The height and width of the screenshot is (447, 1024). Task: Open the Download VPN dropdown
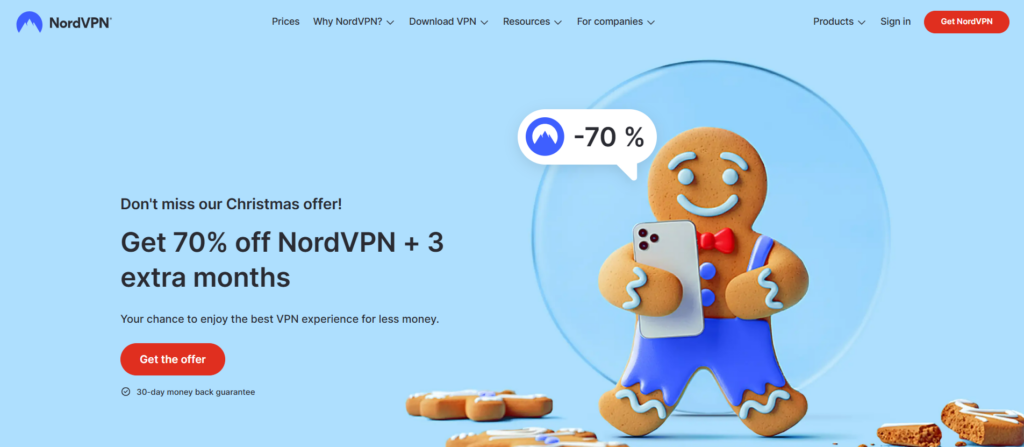point(449,22)
